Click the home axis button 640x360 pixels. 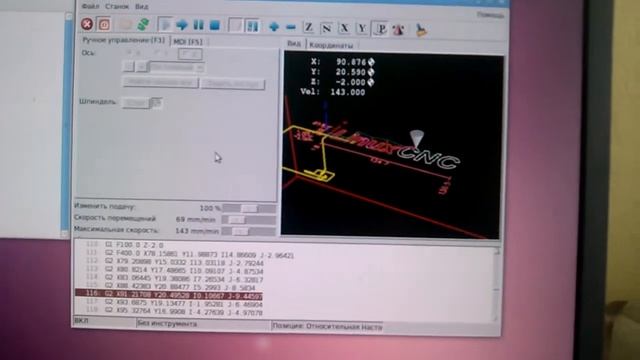pos(160,82)
